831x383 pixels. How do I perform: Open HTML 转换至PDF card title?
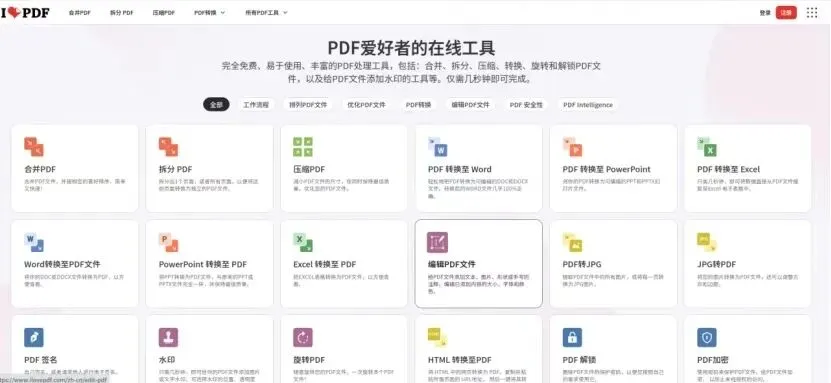click(459, 360)
